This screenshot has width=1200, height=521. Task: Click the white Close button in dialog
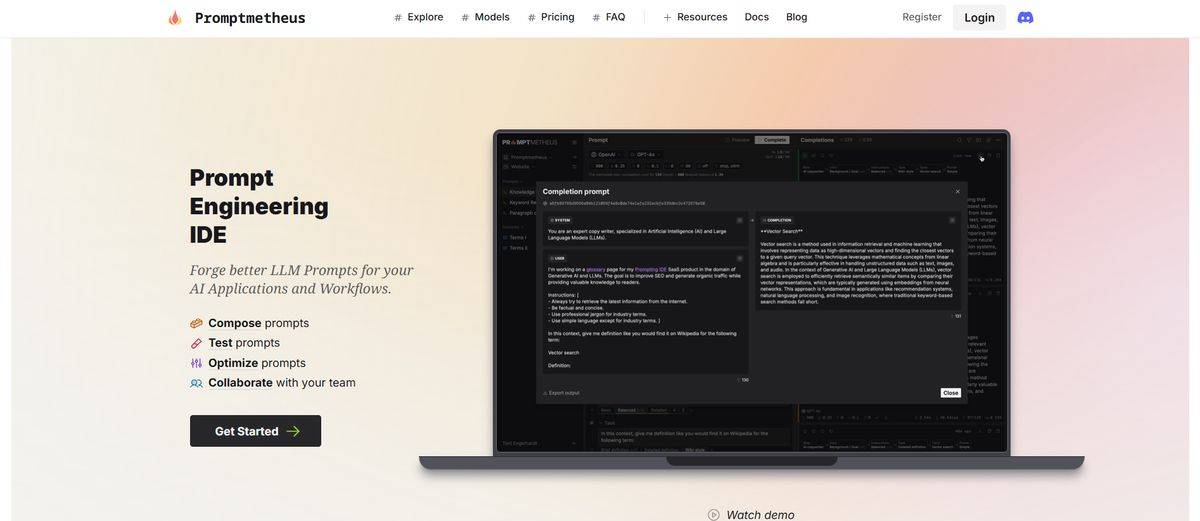click(950, 393)
